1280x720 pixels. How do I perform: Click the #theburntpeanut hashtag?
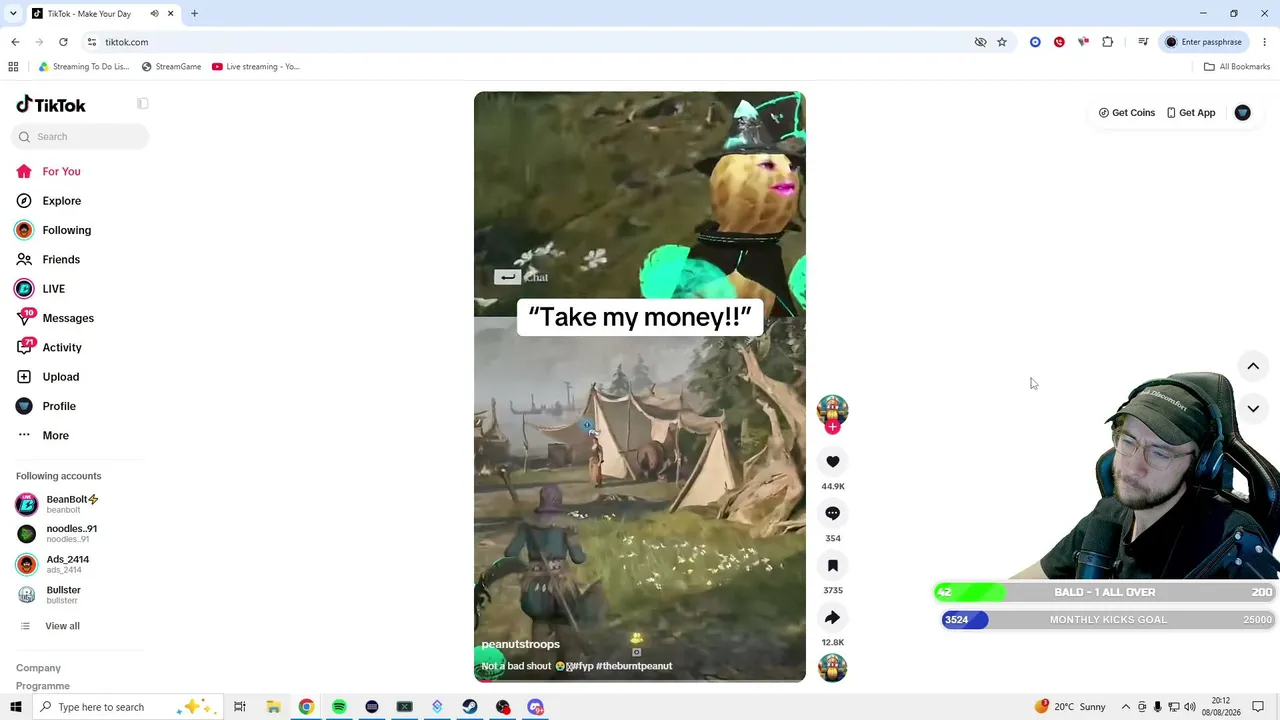coord(634,666)
